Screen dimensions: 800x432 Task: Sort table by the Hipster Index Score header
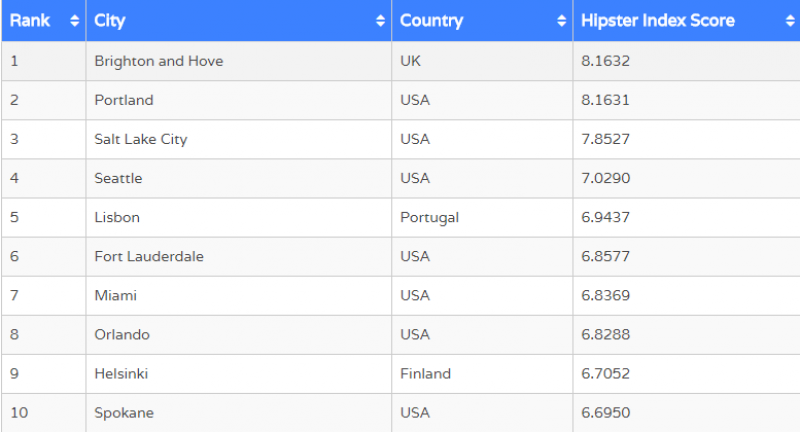658,21
